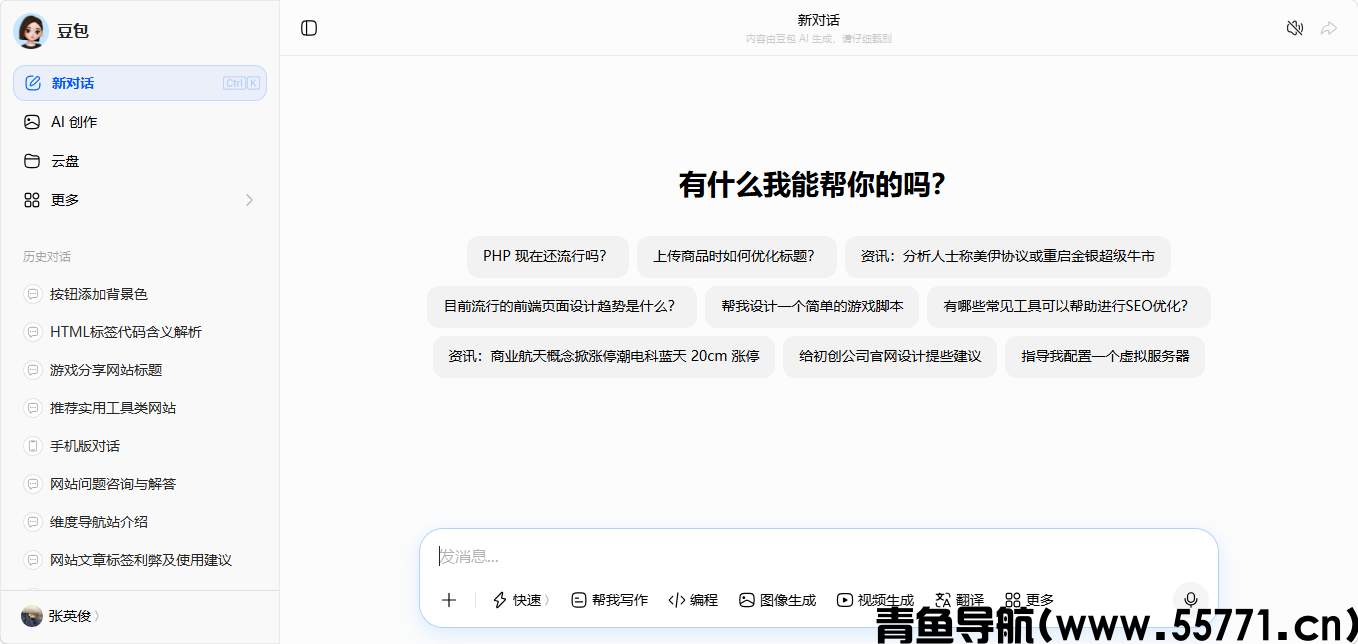Viewport: 1358px width, 644px height.
Task: Select suggestion PHP 现在还流行吗?
Action: point(548,257)
